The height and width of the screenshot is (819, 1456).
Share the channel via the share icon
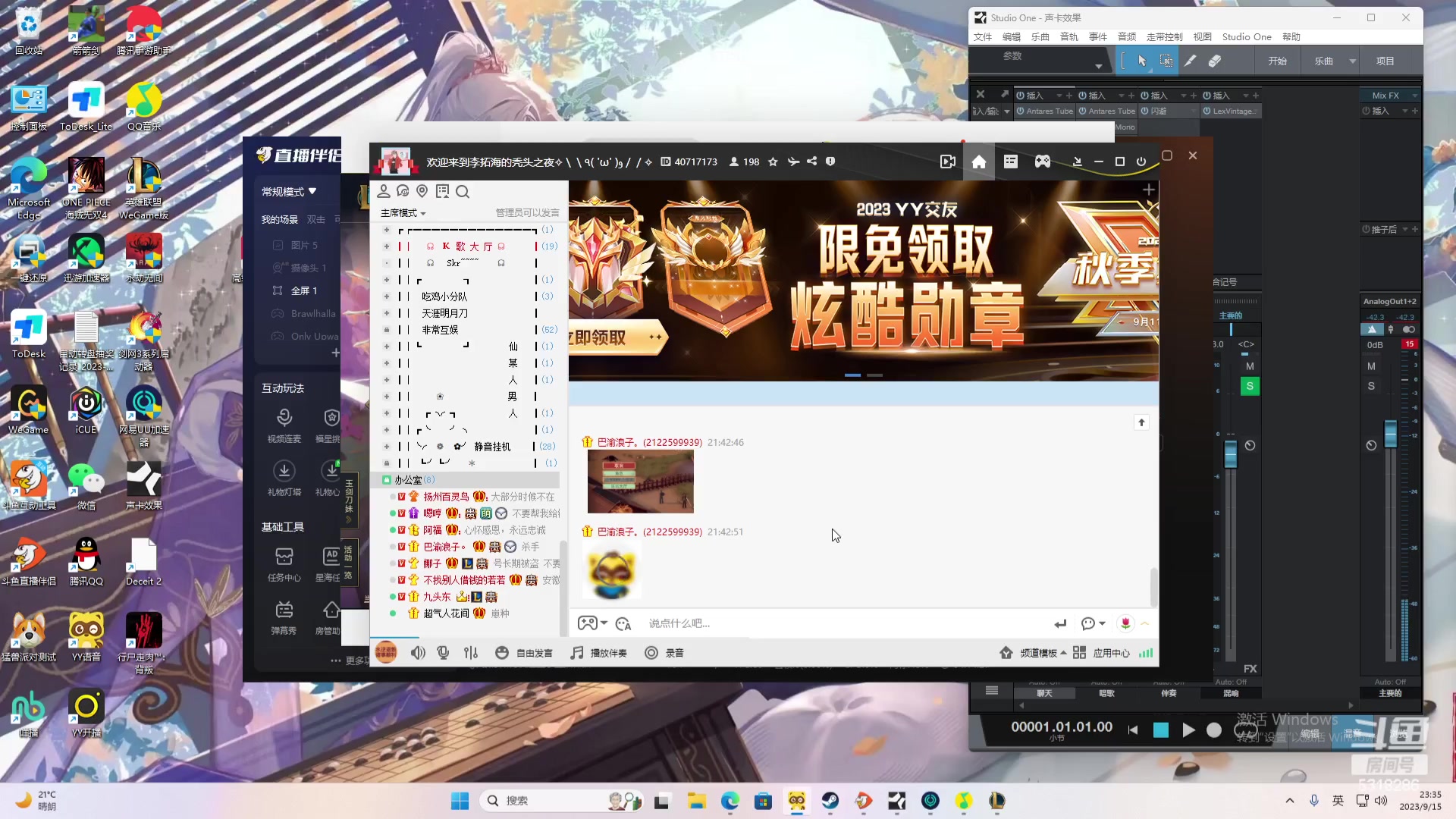click(x=812, y=162)
